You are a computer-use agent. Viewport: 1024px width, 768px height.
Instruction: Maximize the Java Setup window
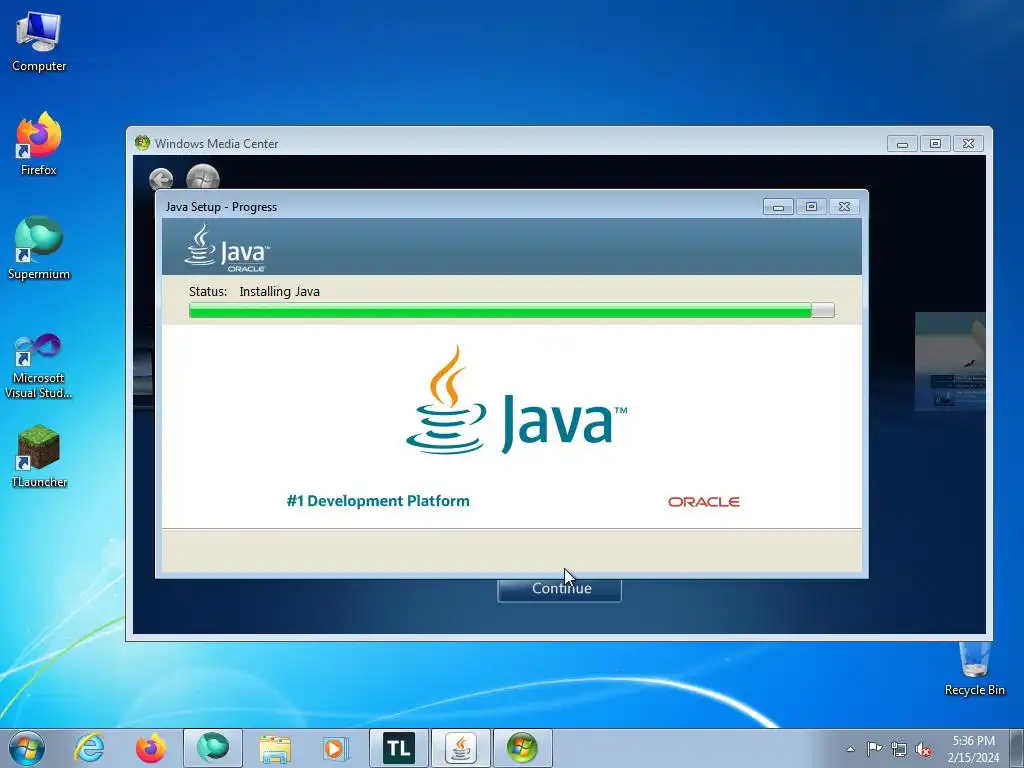[811, 207]
